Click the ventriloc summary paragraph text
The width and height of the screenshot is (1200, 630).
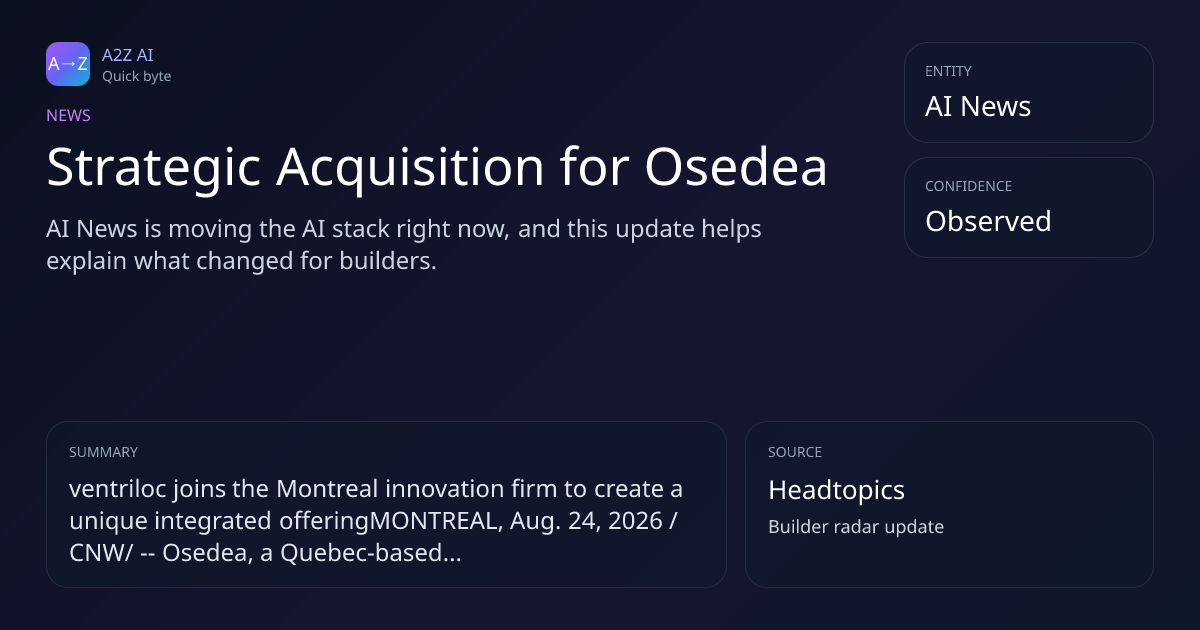point(376,520)
